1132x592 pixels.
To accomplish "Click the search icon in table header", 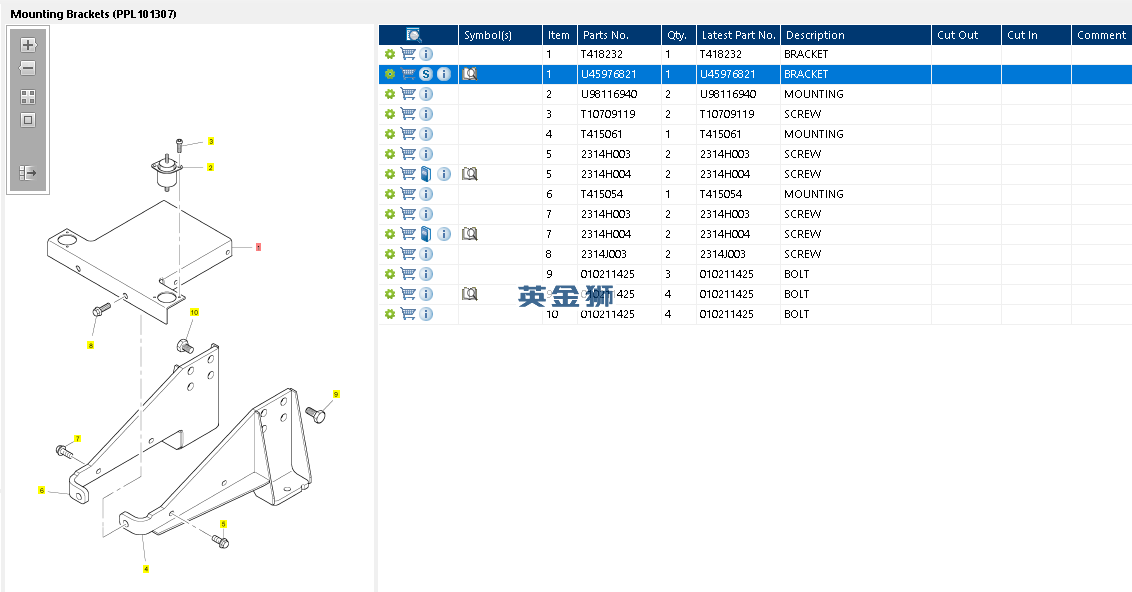I will tap(414, 35).
